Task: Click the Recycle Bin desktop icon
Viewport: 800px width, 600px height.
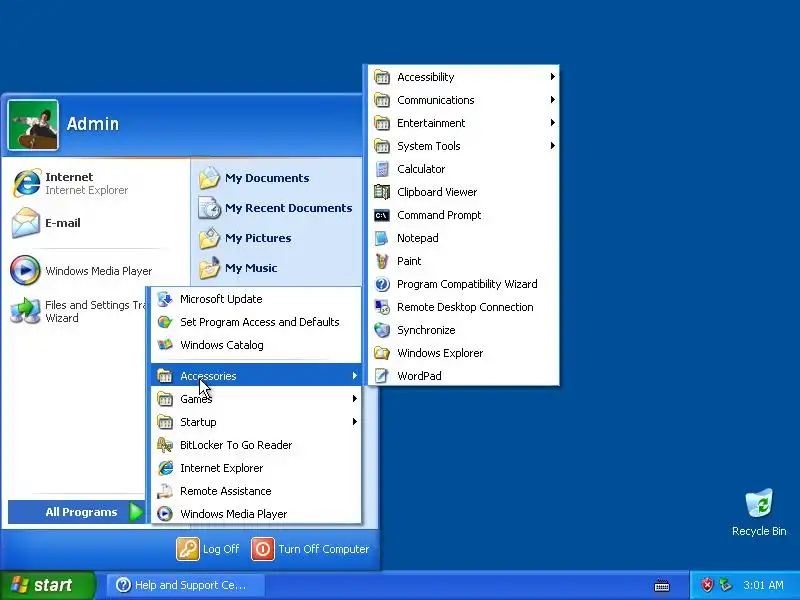Action: (759, 504)
